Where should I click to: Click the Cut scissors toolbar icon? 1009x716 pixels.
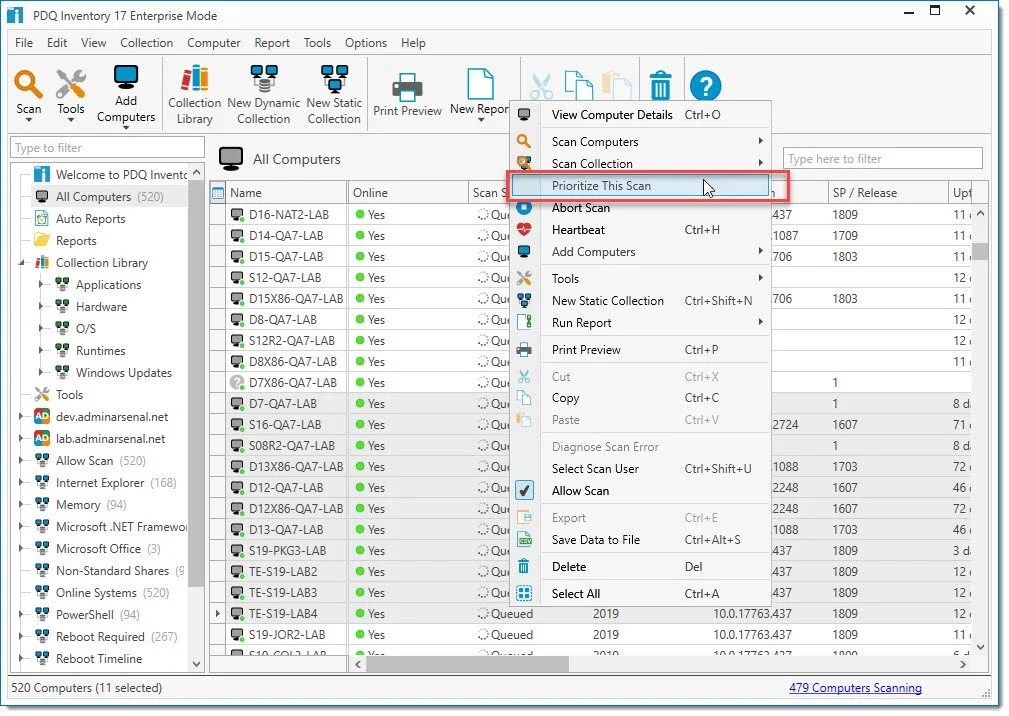(541, 86)
